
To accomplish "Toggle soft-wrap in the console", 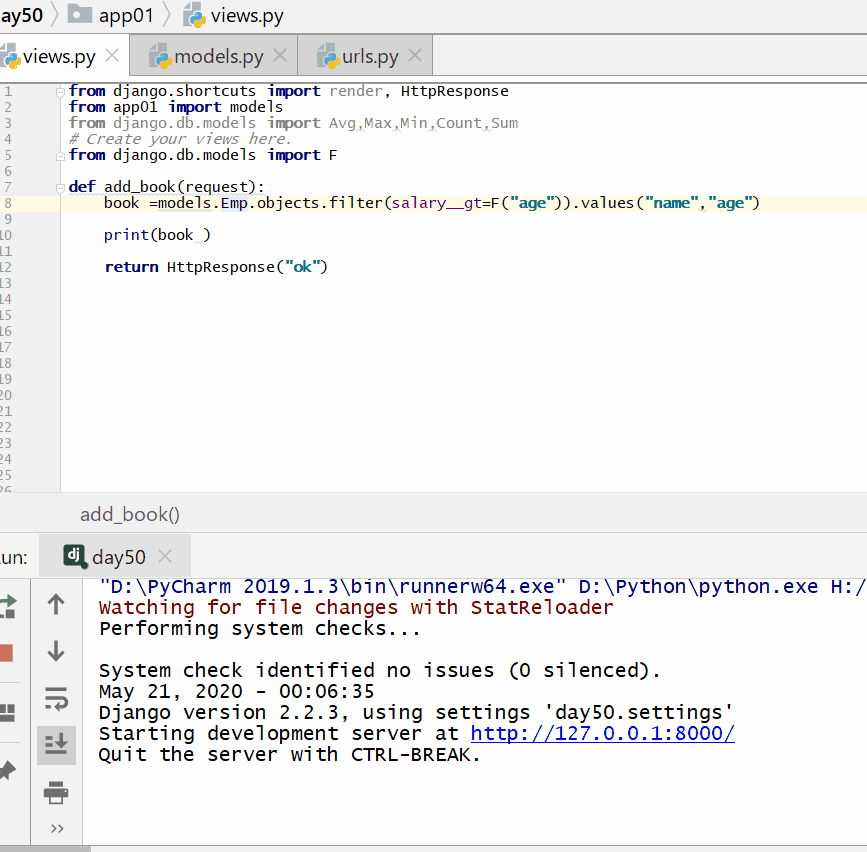I will (x=56, y=698).
